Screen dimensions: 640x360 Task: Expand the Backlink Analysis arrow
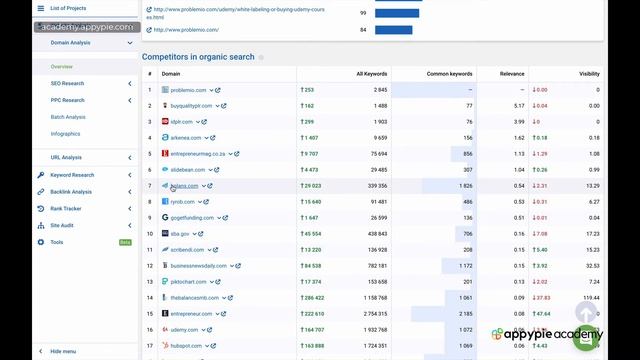coord(130,192)
